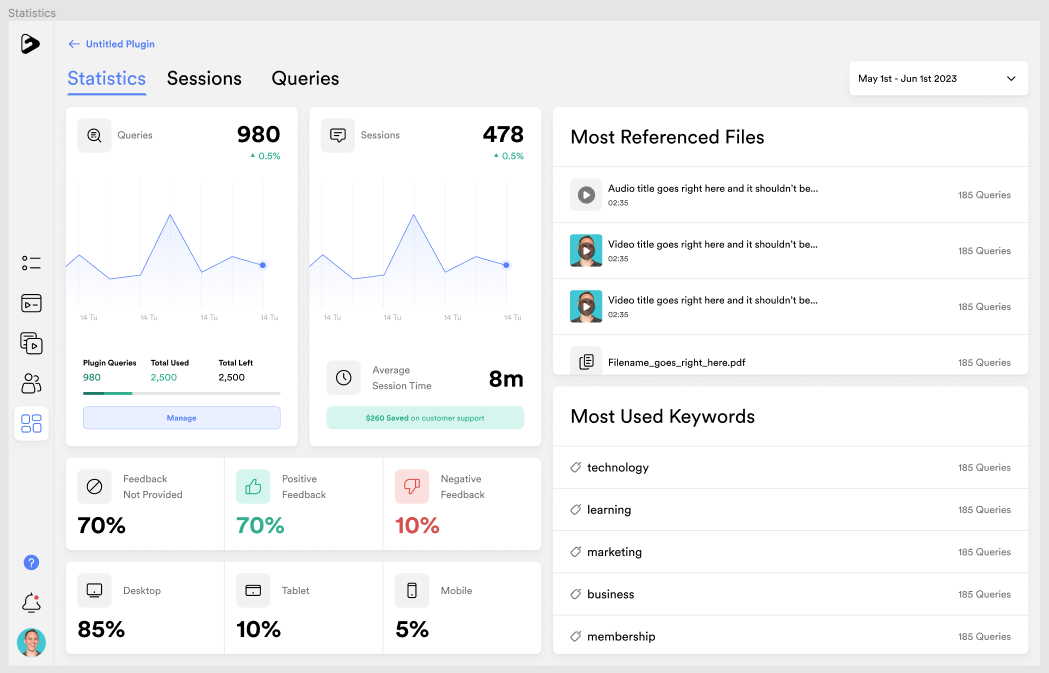Click the PDF document file icon
This screenshot has width=1049, height=673.
point(586,362)
